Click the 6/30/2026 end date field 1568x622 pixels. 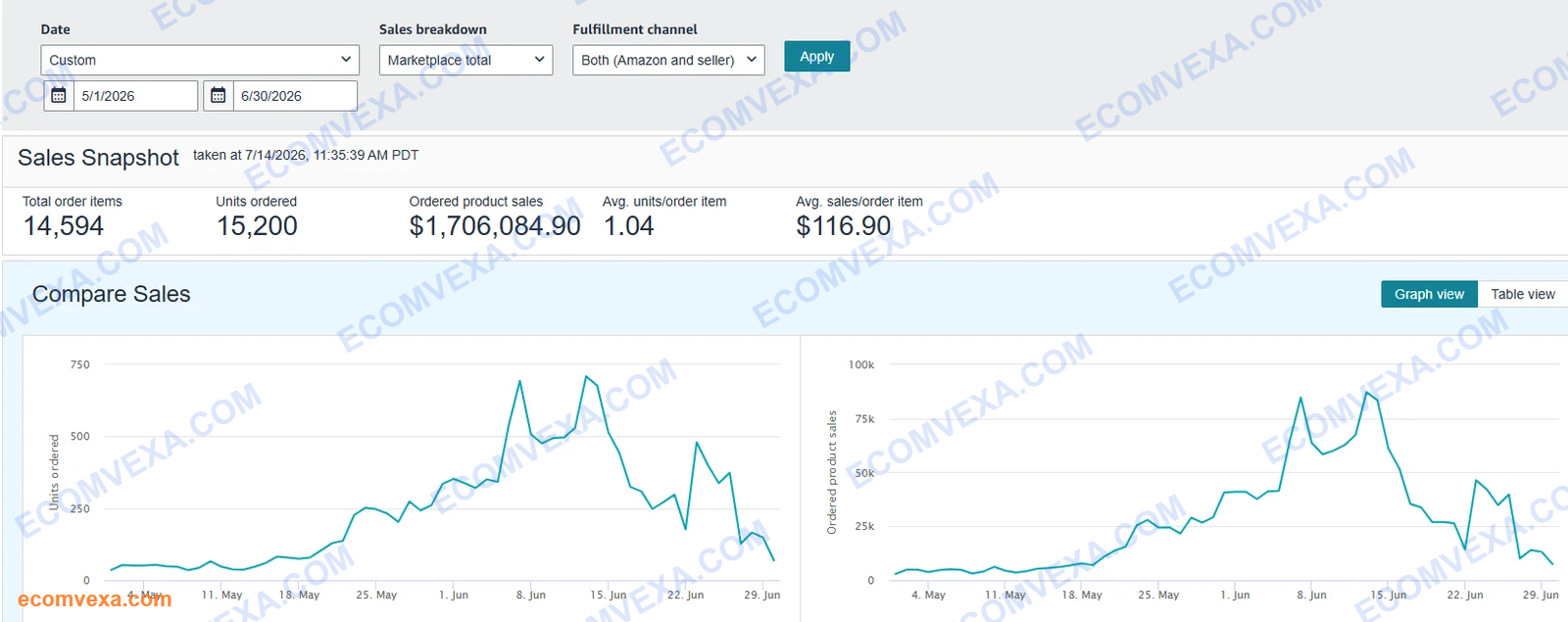point(295,95)
